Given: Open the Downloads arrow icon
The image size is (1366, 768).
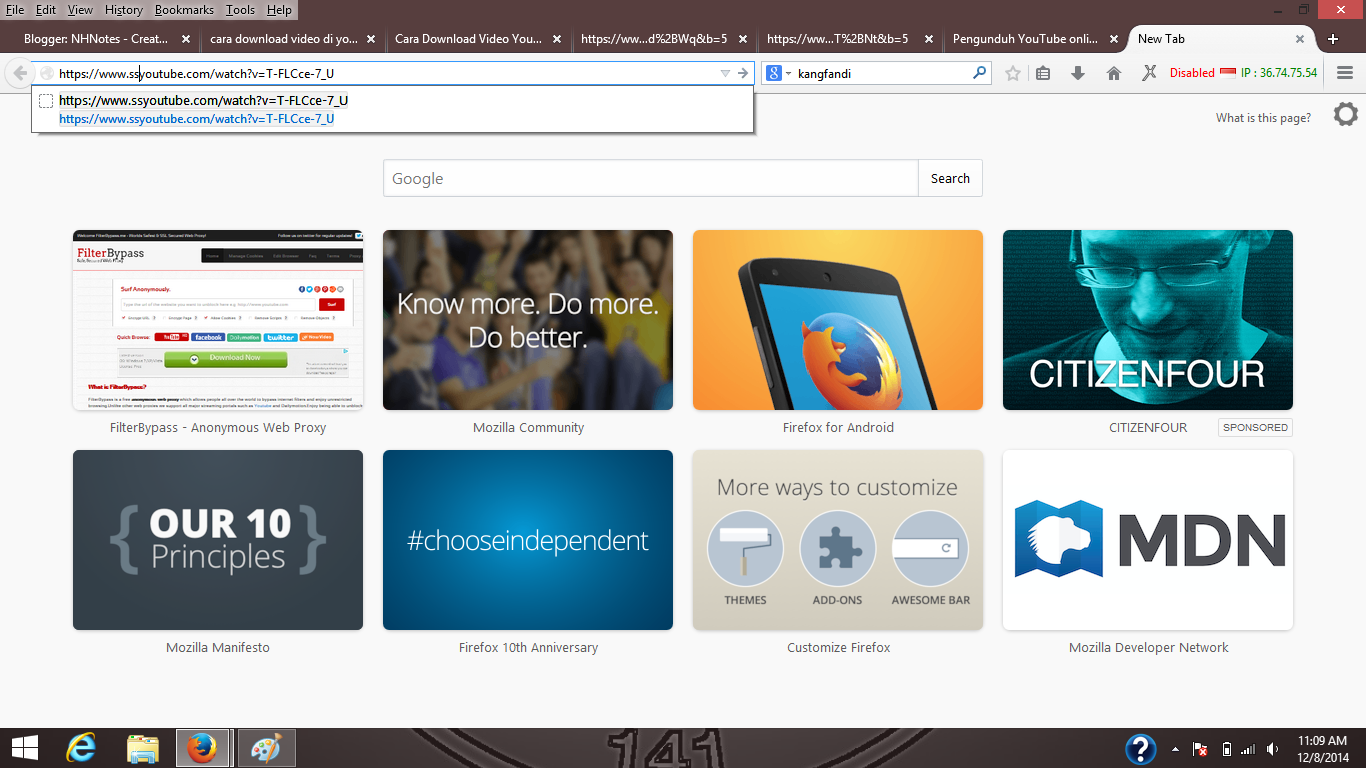Looking at the screenshot, I should [1078, 73].
